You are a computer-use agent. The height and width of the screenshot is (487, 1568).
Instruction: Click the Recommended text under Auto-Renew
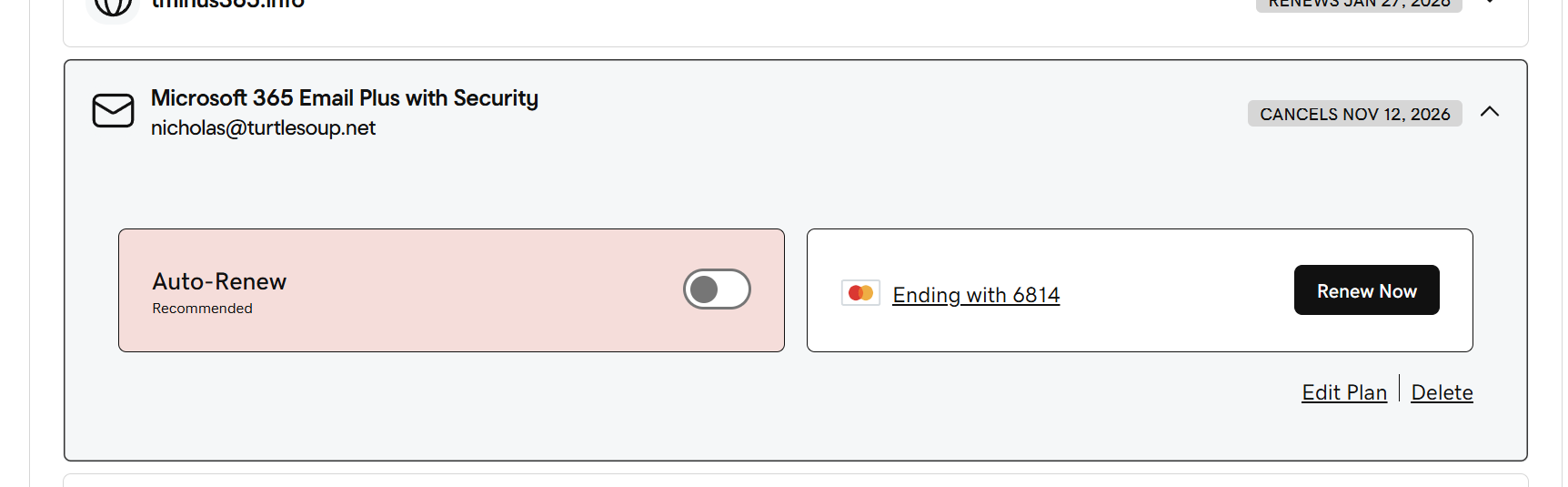click(x=202, y=309)
